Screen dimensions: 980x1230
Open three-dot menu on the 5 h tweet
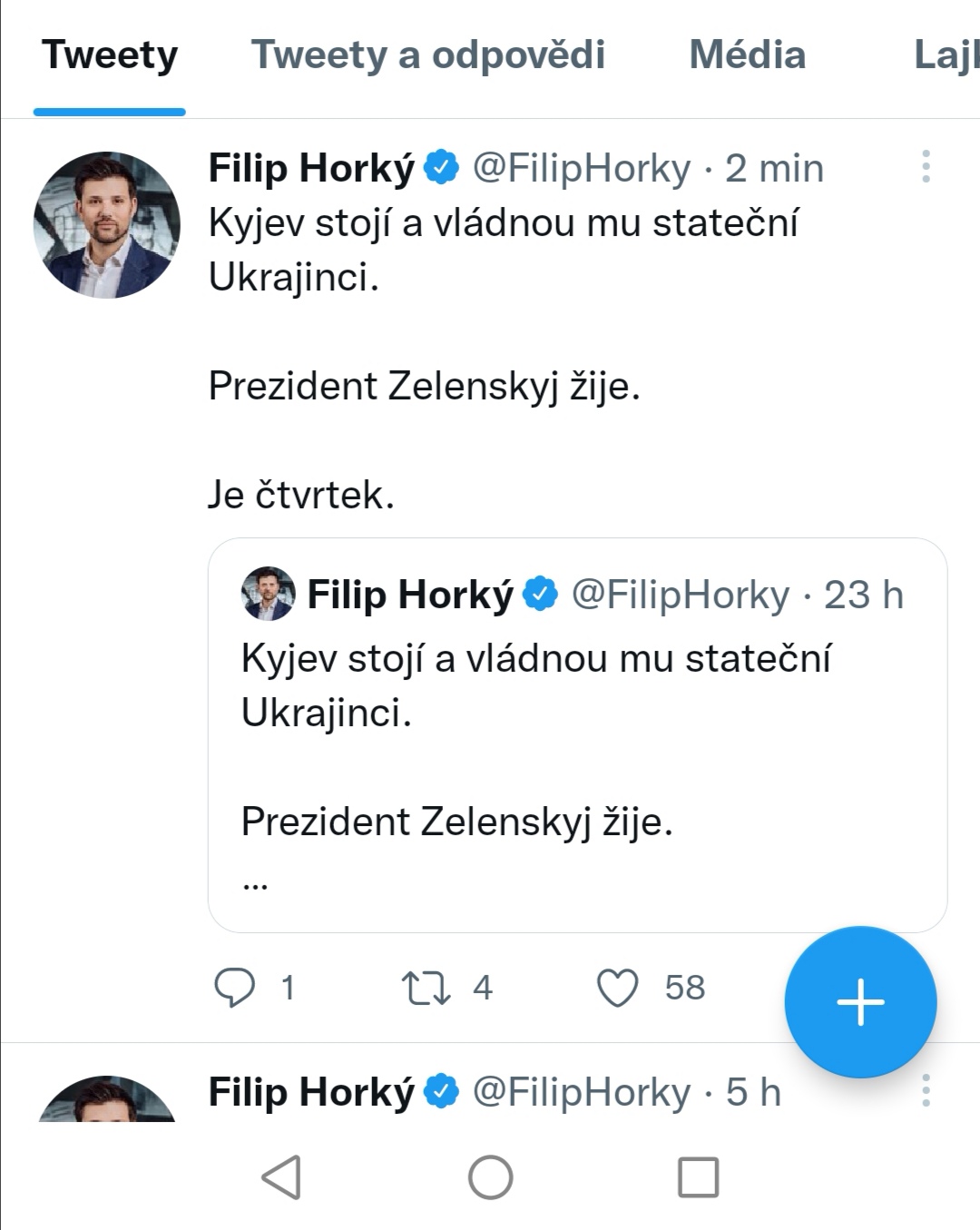[x=926, y=1090]
